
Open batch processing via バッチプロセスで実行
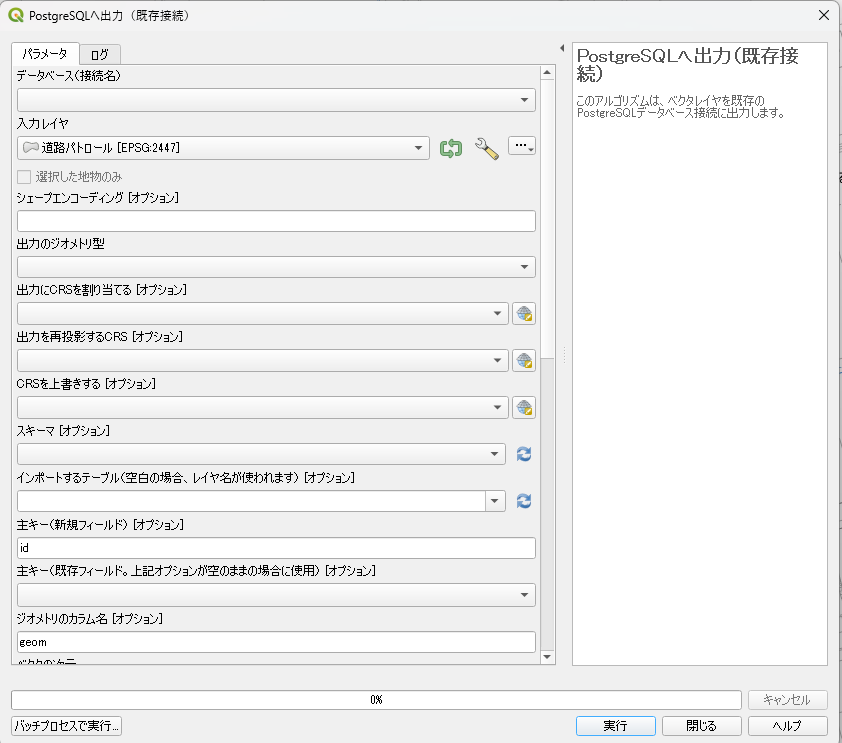coord(65,725)
